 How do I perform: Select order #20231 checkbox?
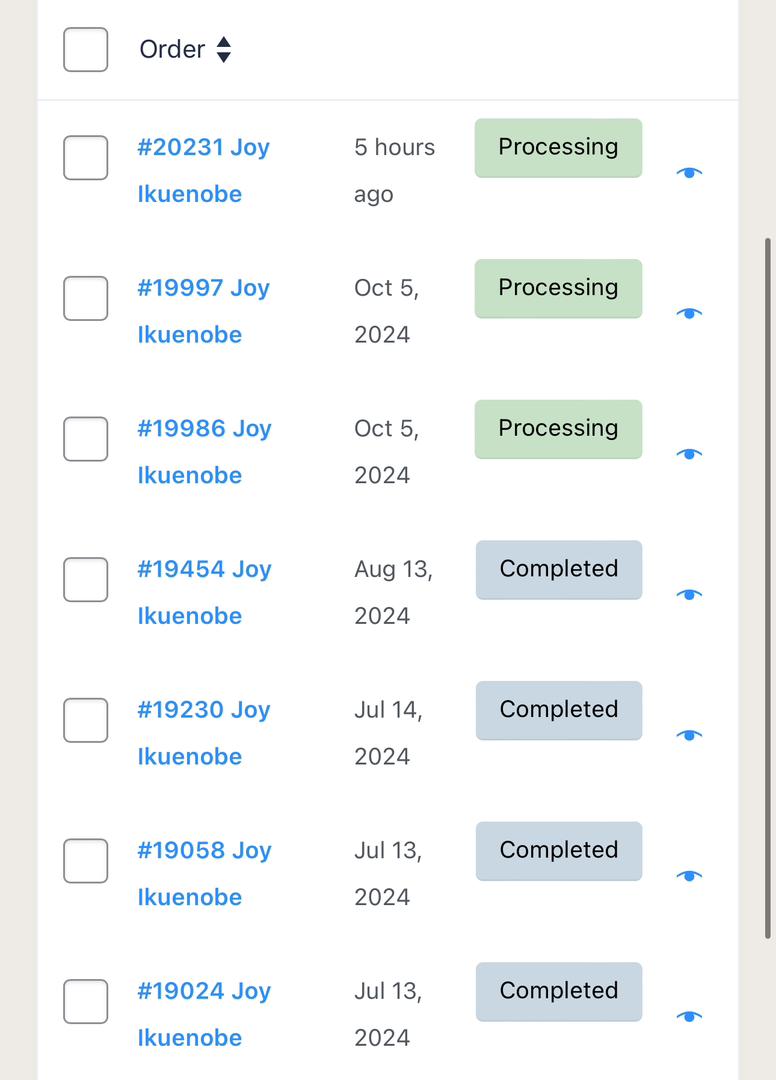point(86,158)
